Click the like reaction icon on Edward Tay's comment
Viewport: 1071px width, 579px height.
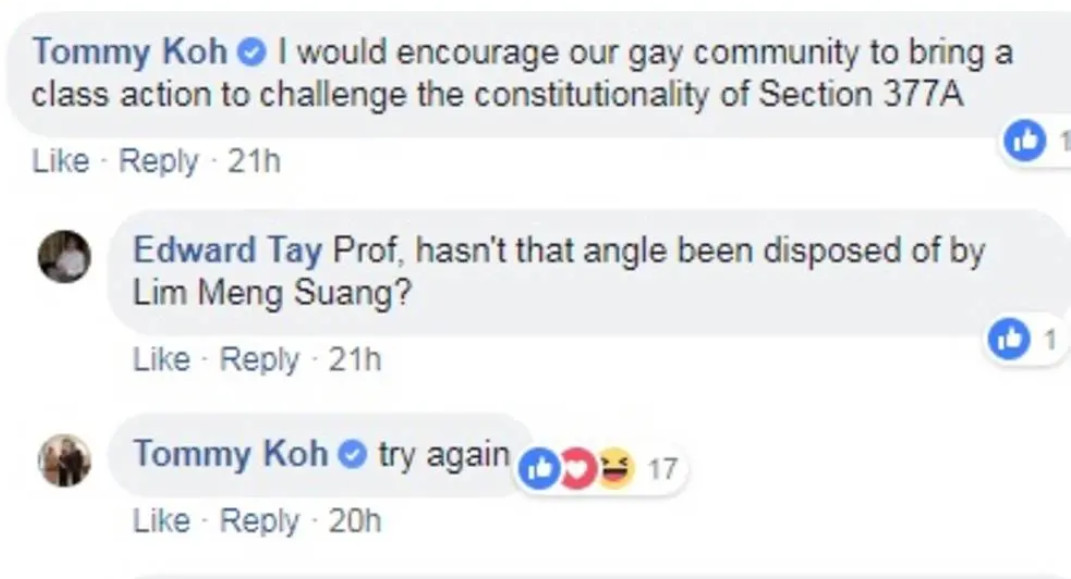point(1009,340)
